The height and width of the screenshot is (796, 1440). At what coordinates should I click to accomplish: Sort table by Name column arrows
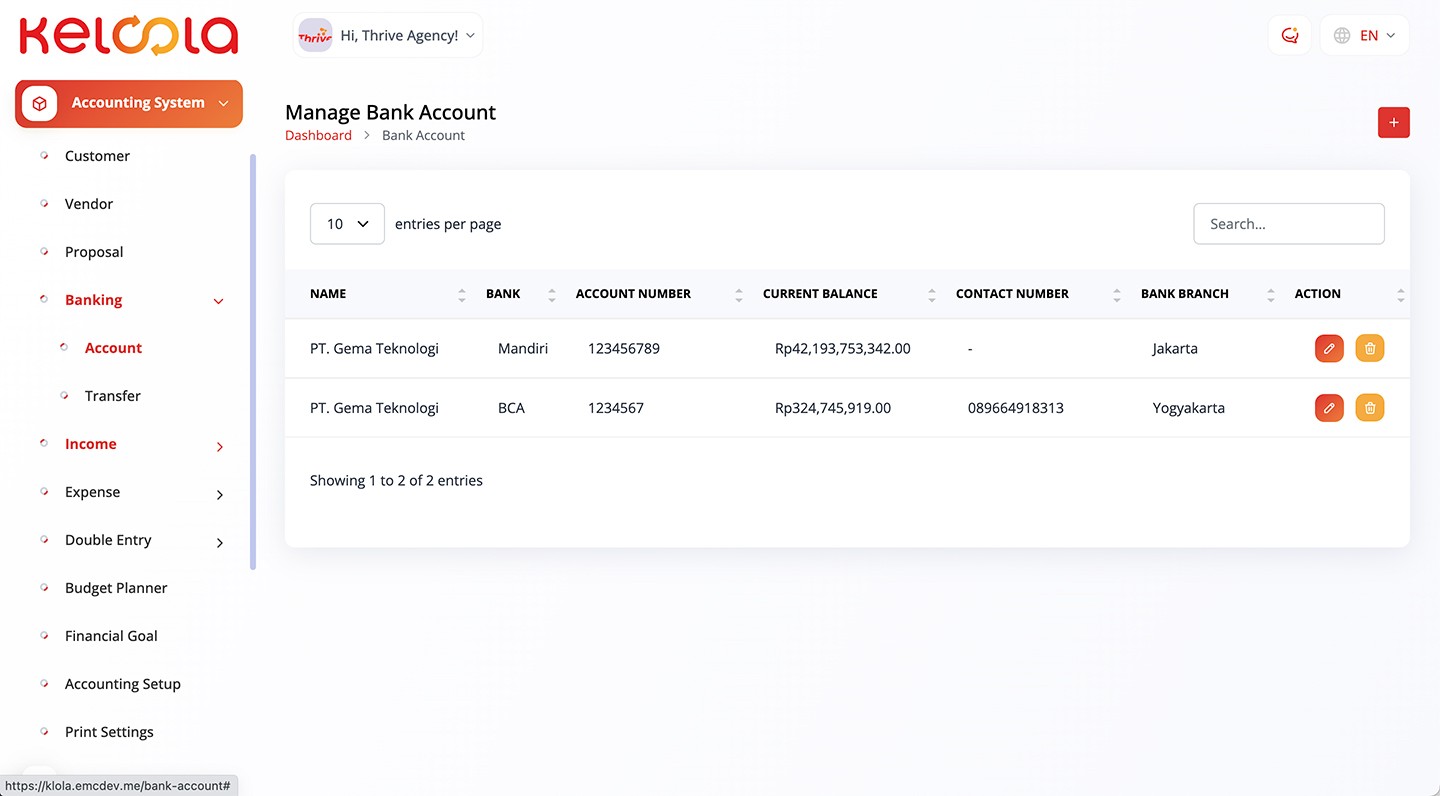pos(461,294)
